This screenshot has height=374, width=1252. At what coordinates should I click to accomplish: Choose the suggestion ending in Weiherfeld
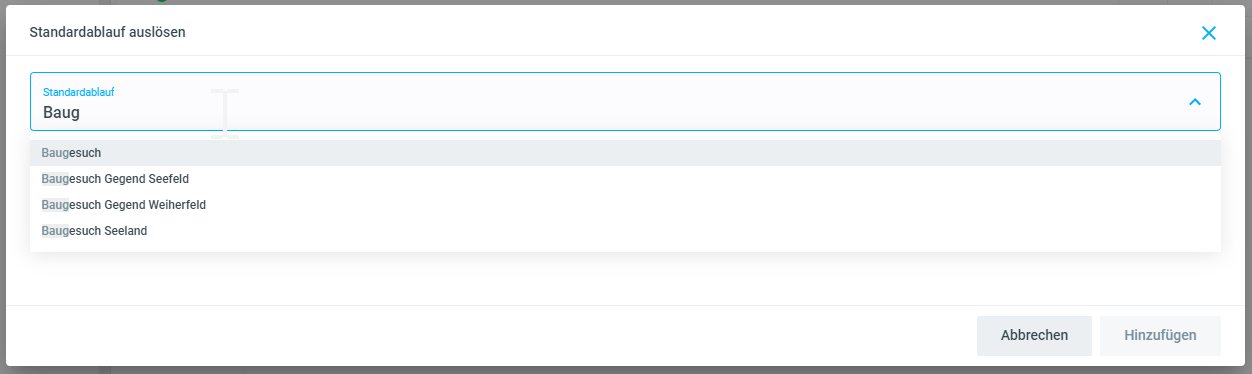click(625, 205)
